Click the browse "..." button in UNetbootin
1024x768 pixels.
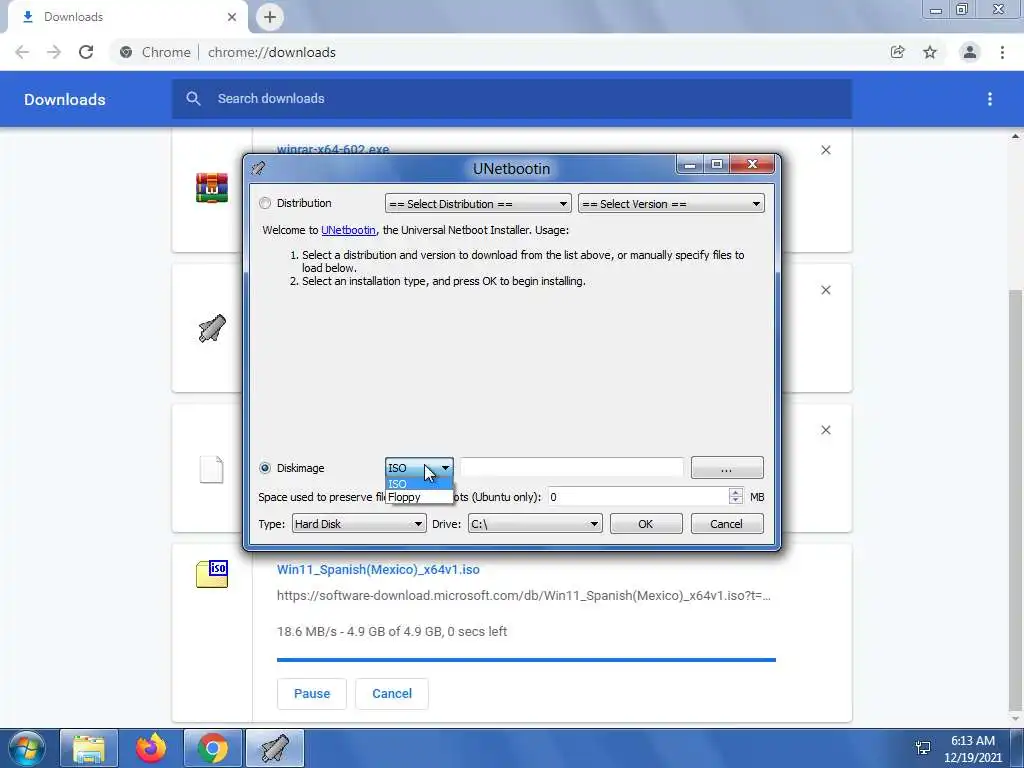pyautogui.click(x=727, y=468)
